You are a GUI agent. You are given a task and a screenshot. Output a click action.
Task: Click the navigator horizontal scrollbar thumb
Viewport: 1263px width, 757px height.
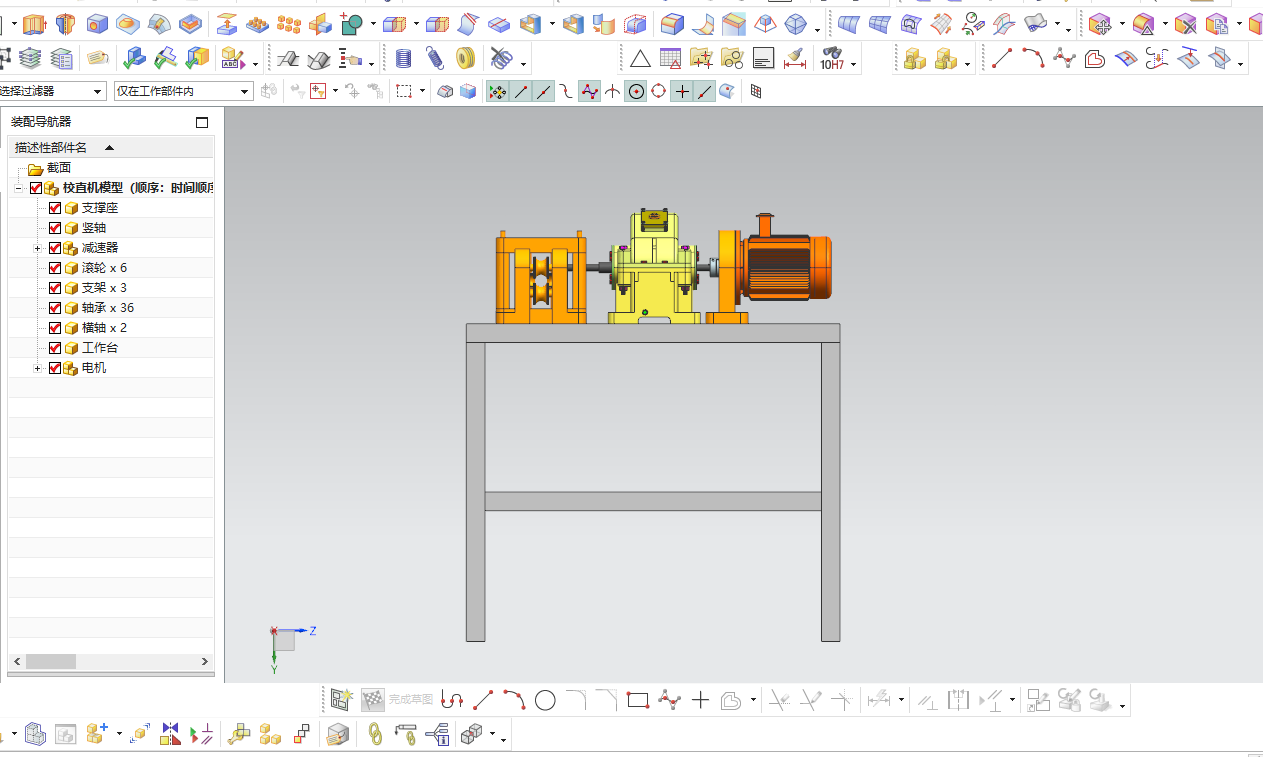click(51, 661)
